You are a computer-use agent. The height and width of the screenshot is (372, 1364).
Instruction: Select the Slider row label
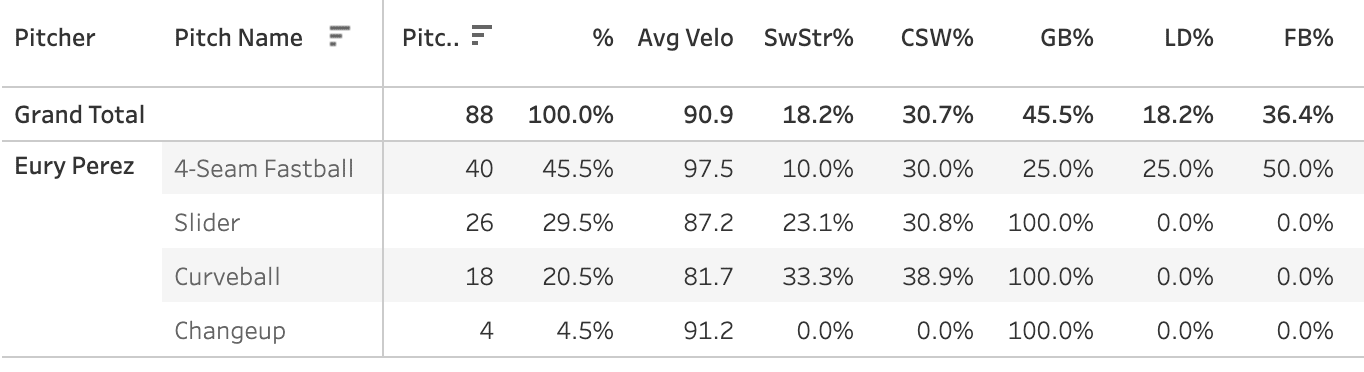[x=207, y=222]
